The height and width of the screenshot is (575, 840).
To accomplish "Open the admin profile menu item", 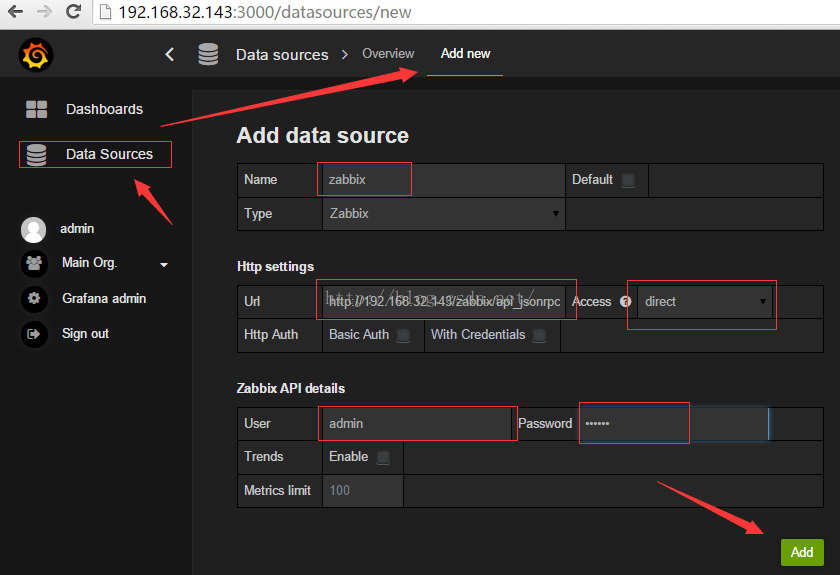I will coord(77,229).
